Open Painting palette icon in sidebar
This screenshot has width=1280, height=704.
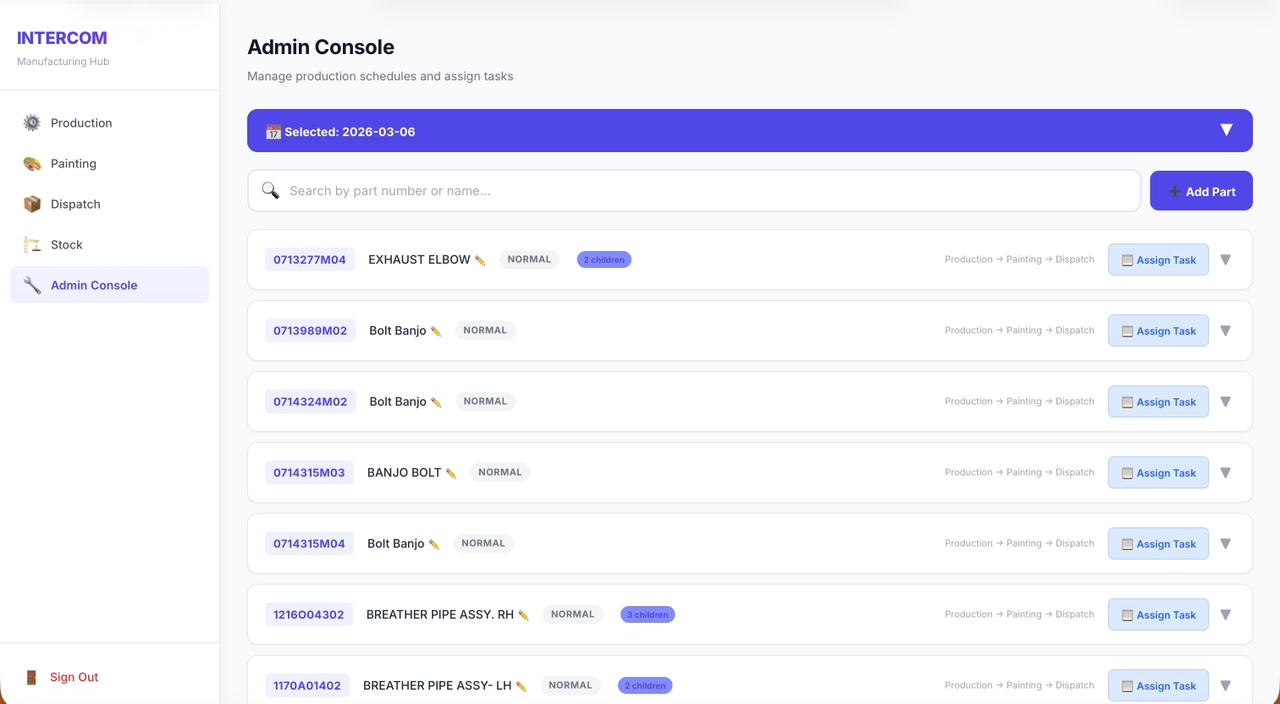point(32,163)
